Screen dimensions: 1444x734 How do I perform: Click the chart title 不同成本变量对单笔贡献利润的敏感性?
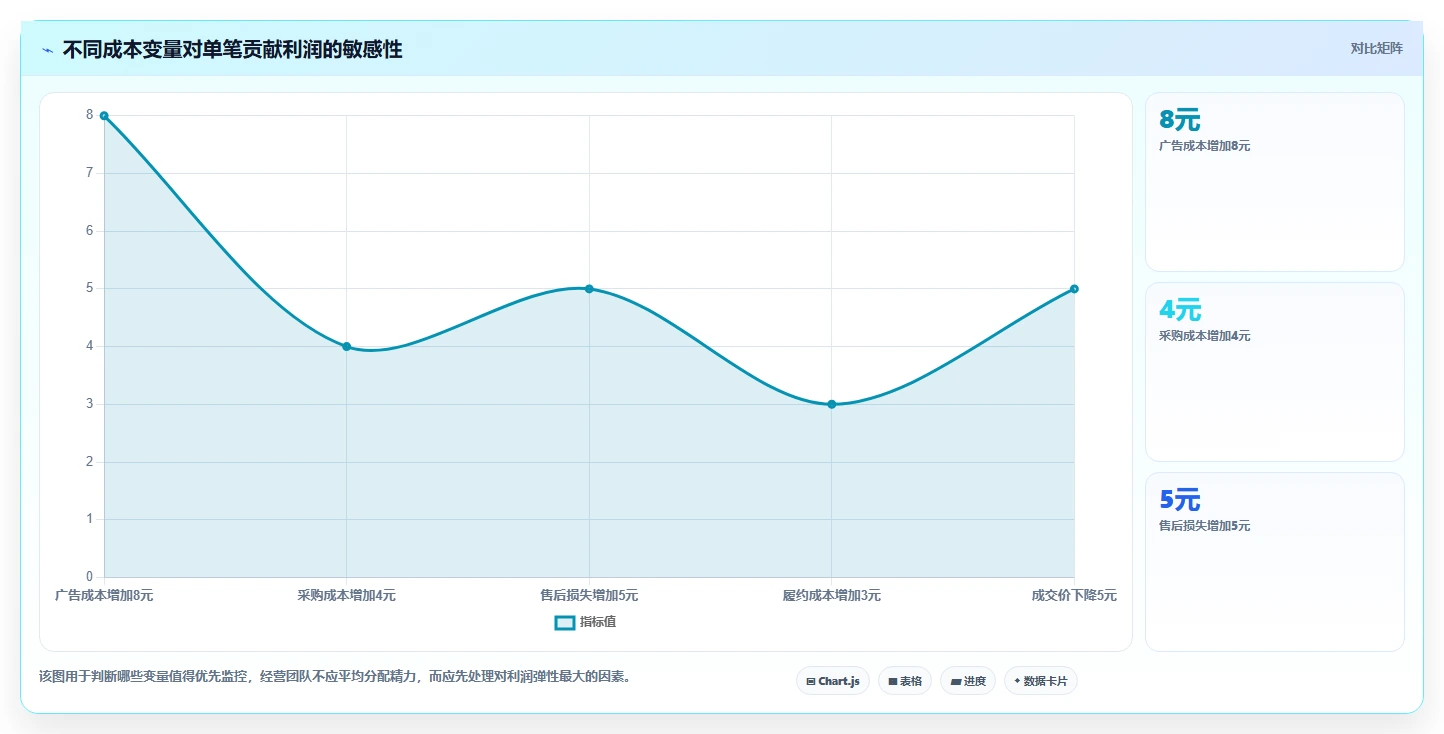click(232, 50)
